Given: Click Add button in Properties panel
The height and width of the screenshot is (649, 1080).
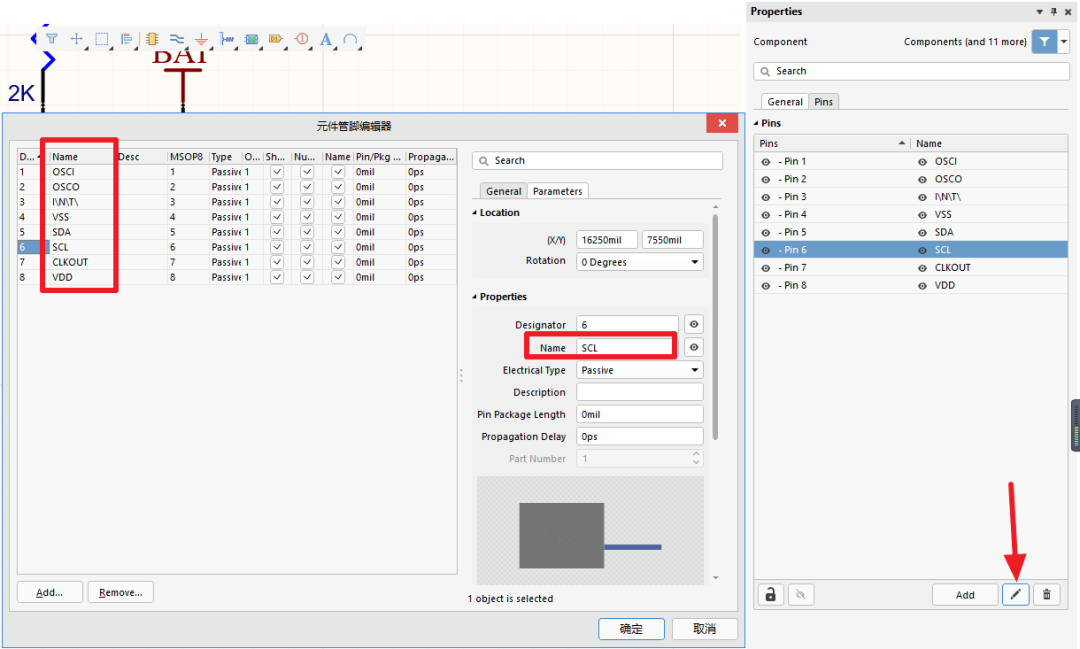Looking at the screenshot, I should 965,595.
